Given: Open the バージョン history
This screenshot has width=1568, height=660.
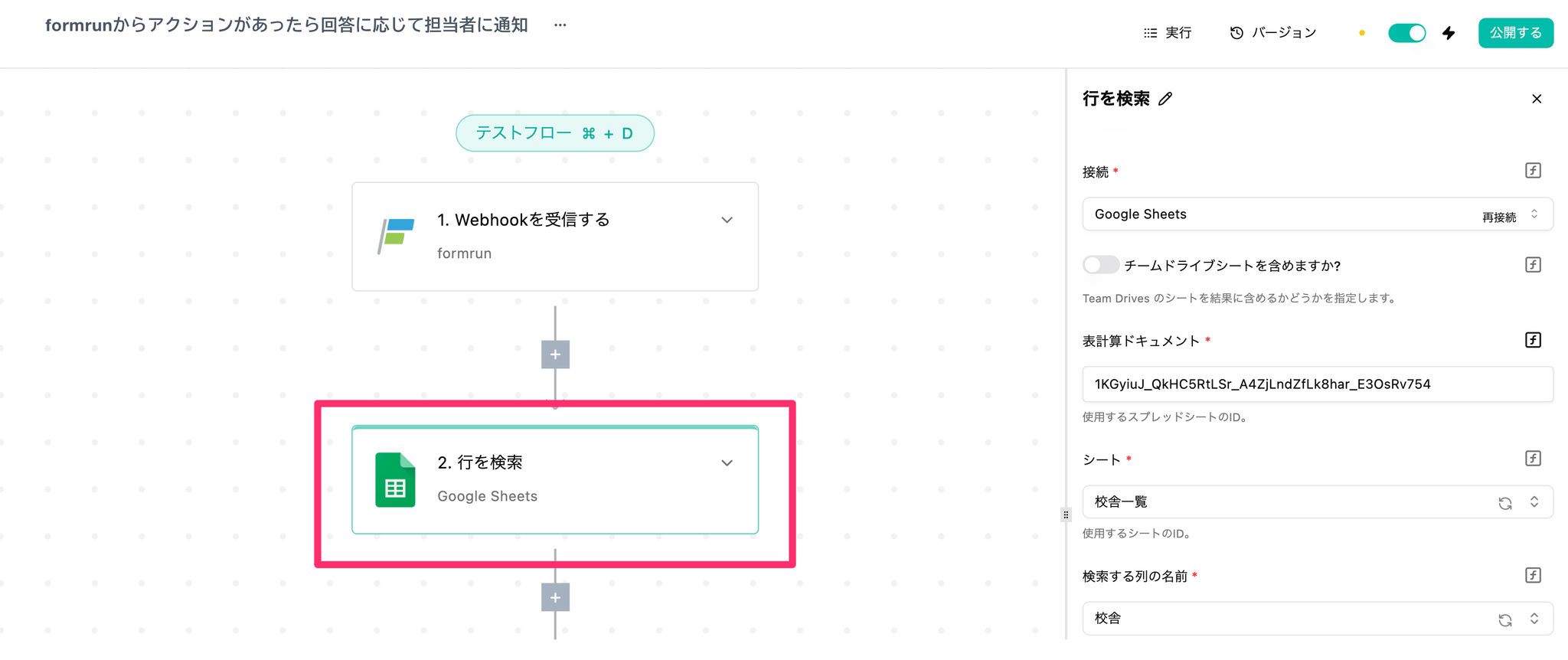Looking at the screenshot, I should click(x=1273, y=33).
